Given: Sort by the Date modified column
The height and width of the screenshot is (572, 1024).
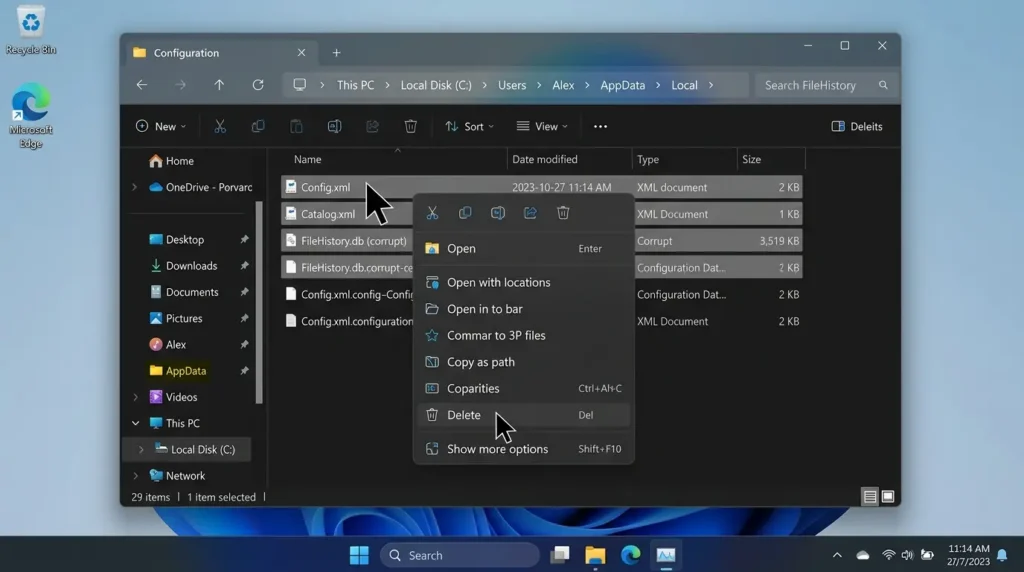Looking at the screenshot, I should [569, 159].
